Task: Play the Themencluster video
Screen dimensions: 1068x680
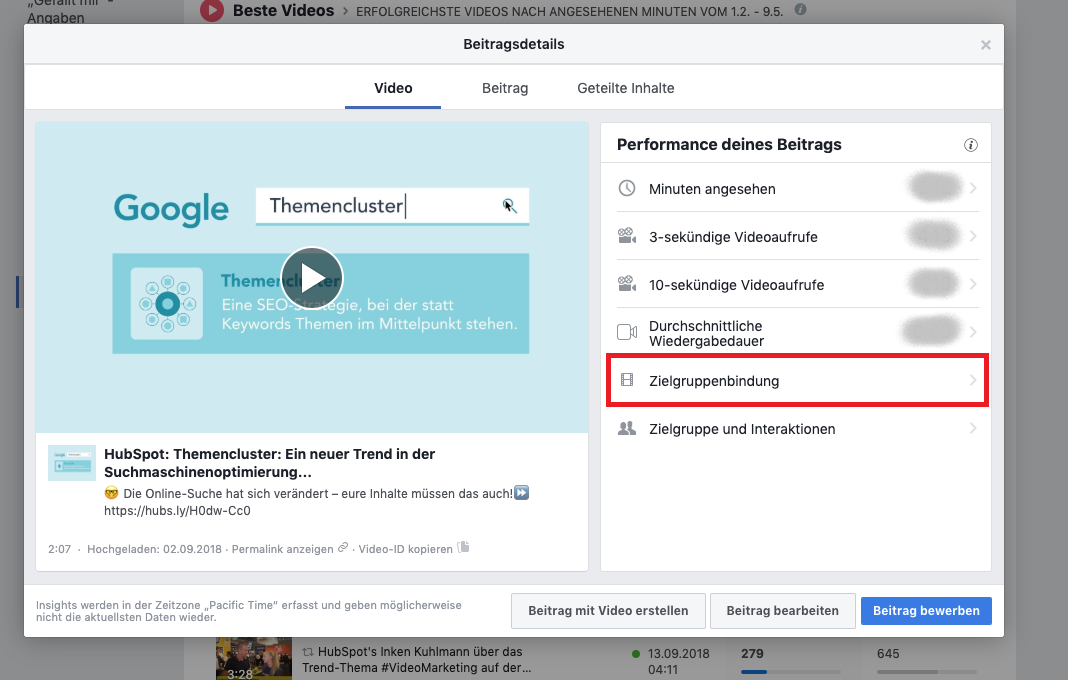Action: (x=312, y=278)
